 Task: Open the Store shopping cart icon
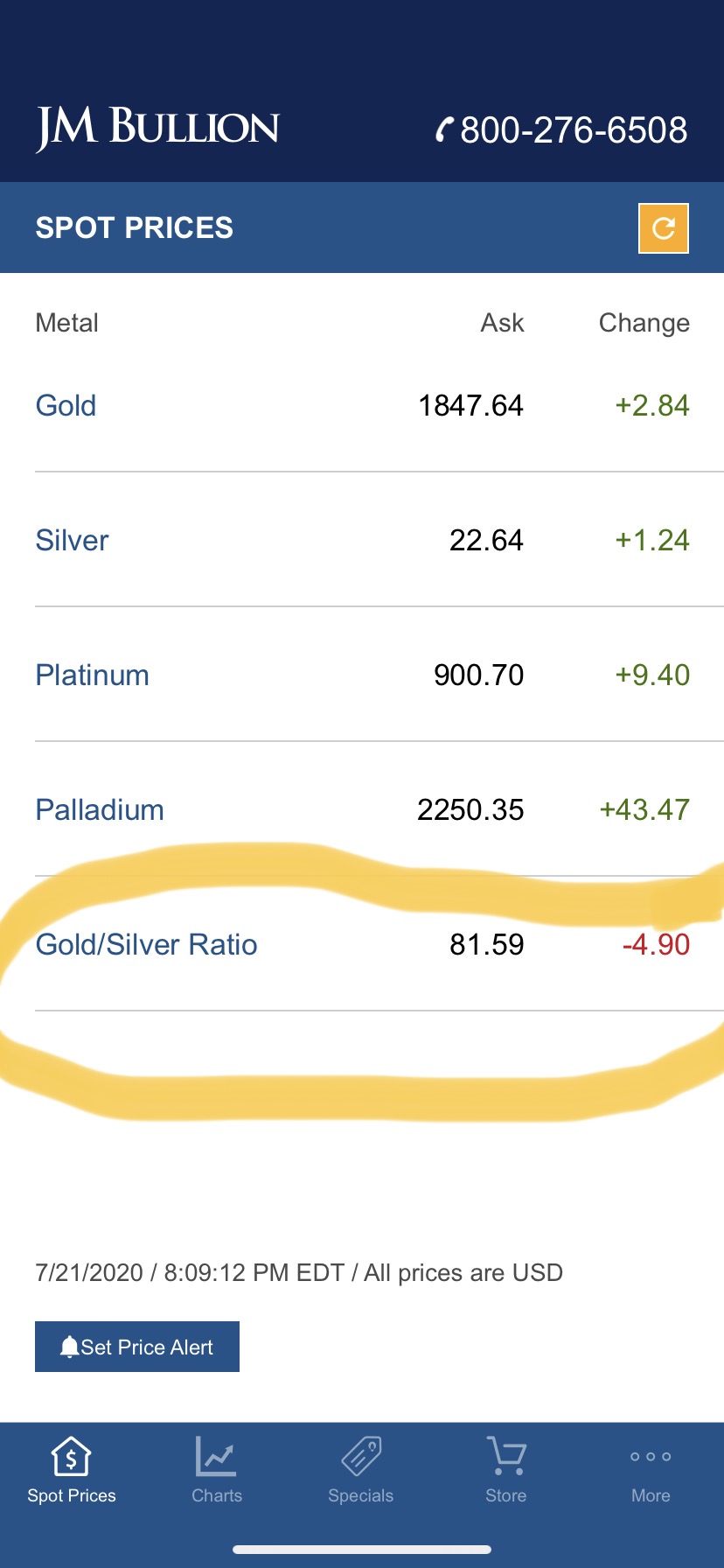[x=506, y=1457]
